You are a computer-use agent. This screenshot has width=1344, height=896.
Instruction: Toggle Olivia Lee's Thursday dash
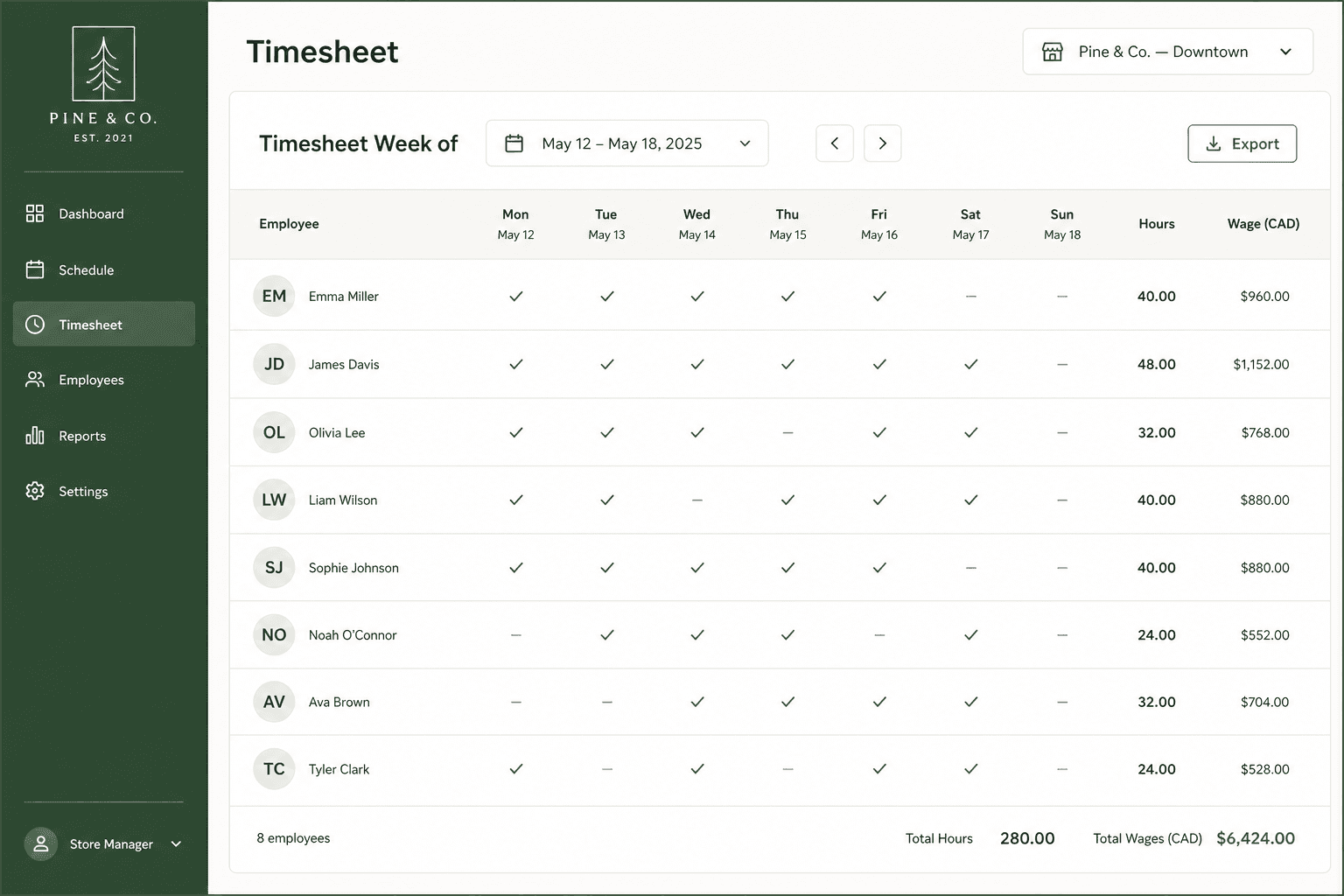(787, 432)
